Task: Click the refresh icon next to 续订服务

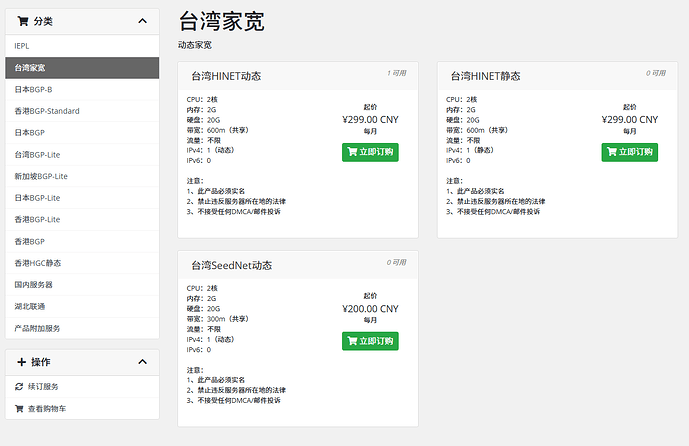Action: tap(19, 387)
